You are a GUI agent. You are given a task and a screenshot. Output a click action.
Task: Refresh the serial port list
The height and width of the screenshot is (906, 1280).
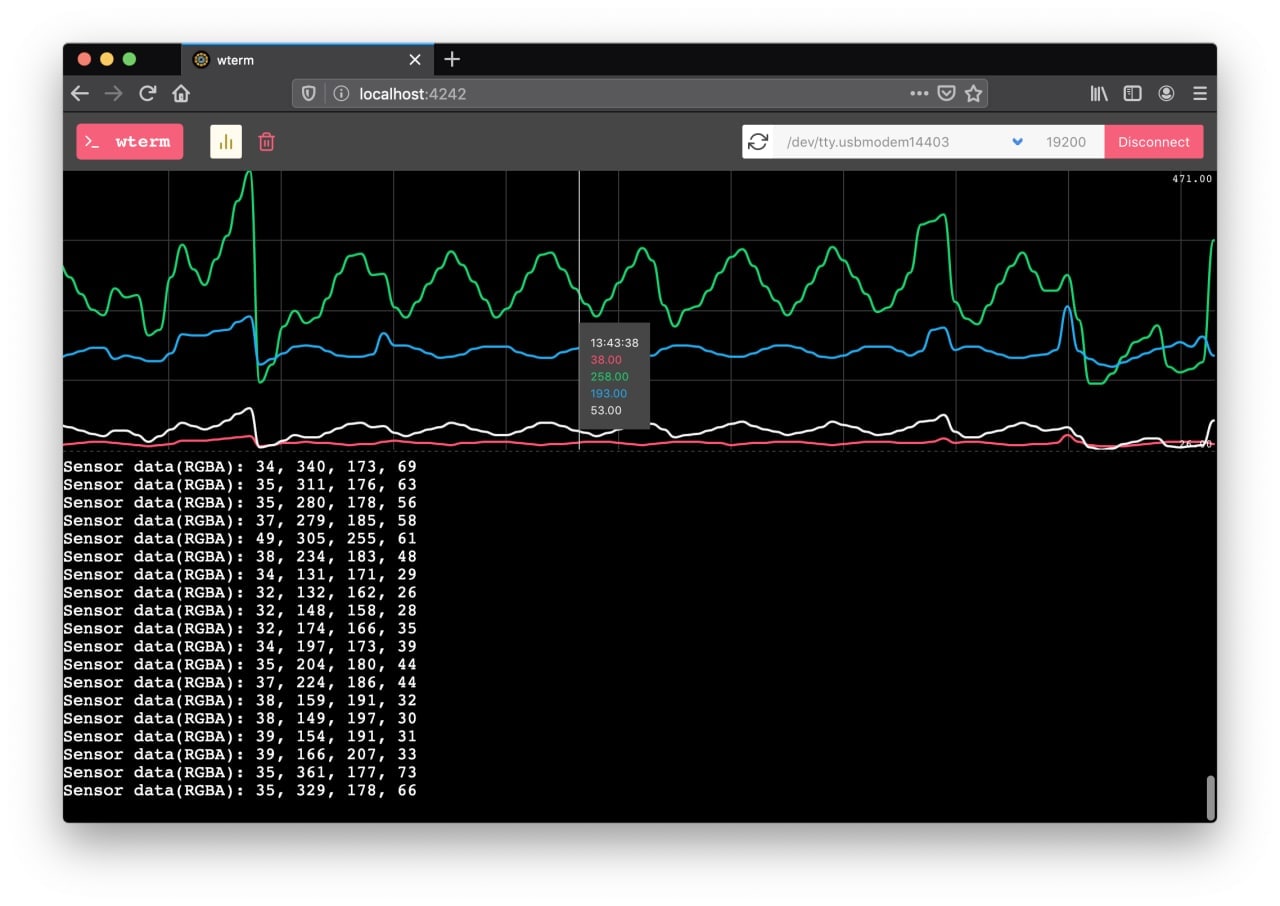point(758,142)
